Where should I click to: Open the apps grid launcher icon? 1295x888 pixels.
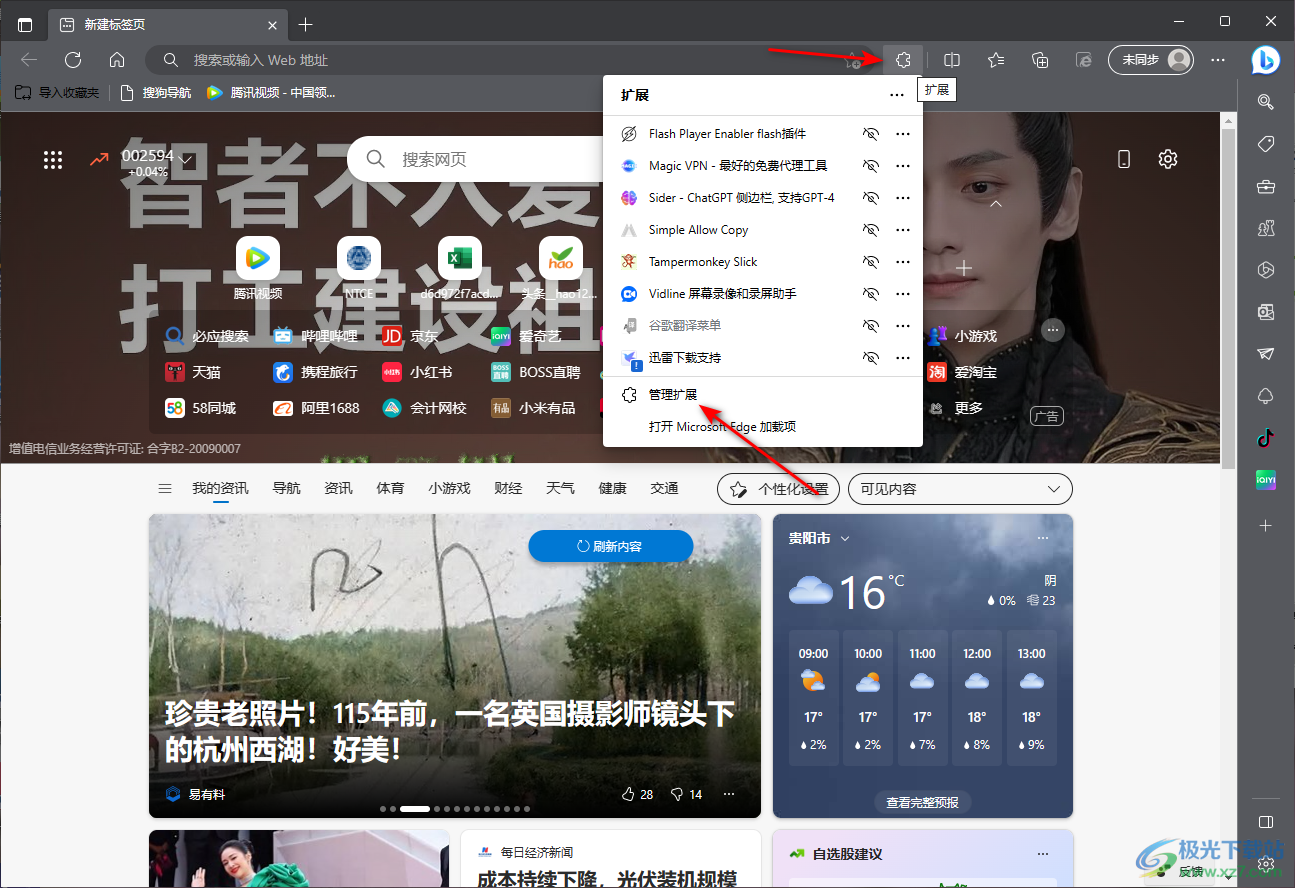[53, 160]
